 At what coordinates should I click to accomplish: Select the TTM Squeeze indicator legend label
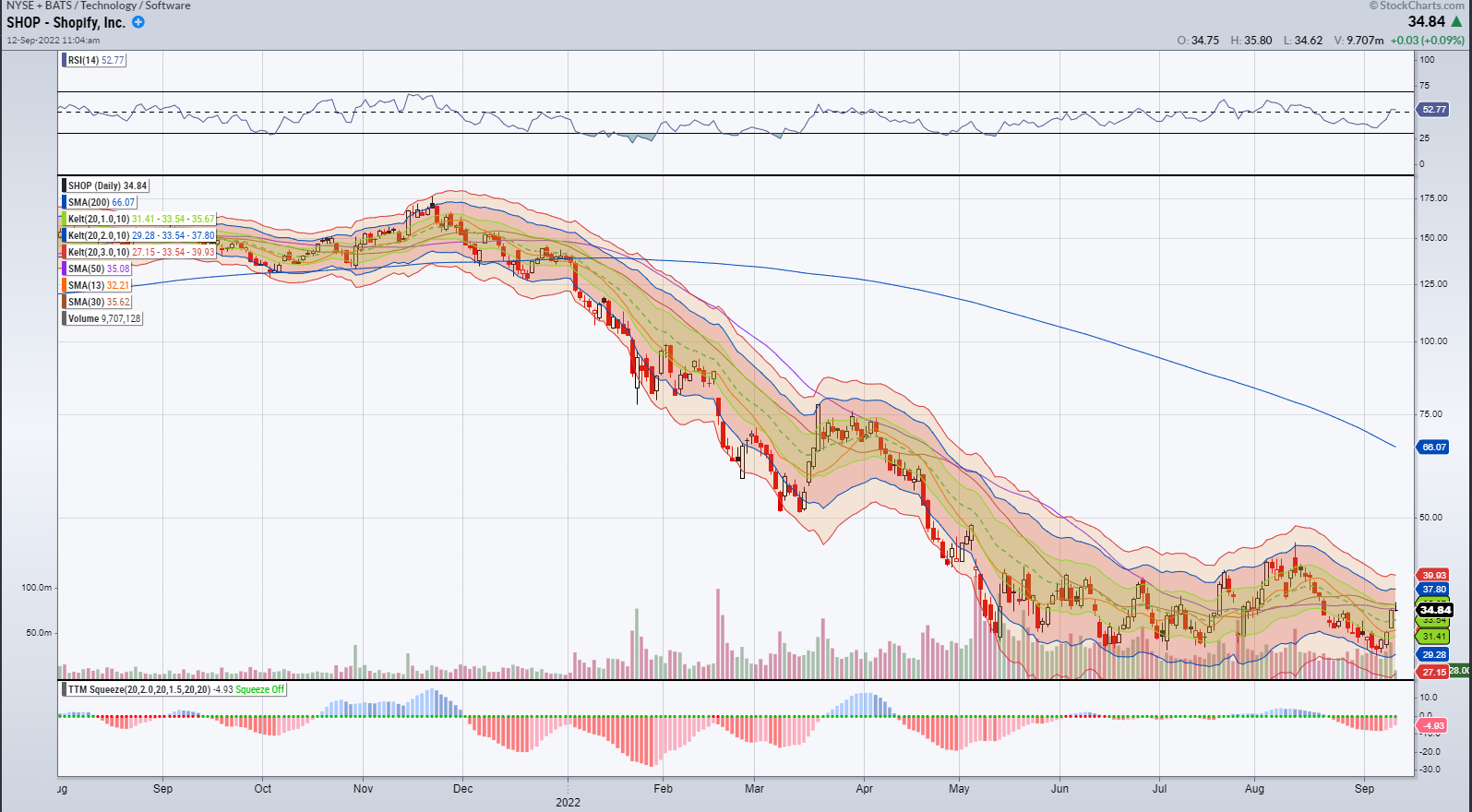[176, 689]
